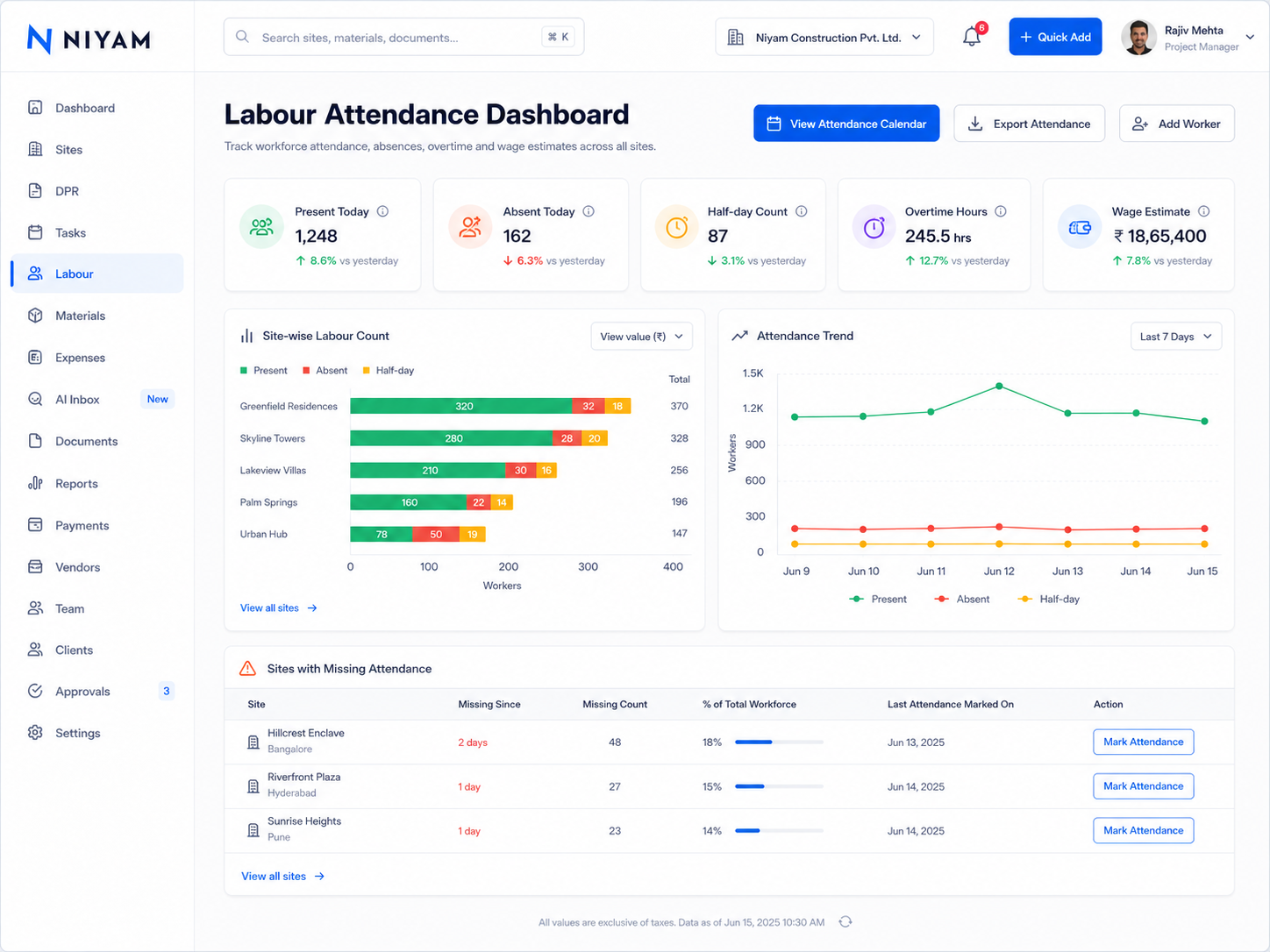Open Materials in the sidebar
This screenshot has width=1270, height=952.
[96, 316]
